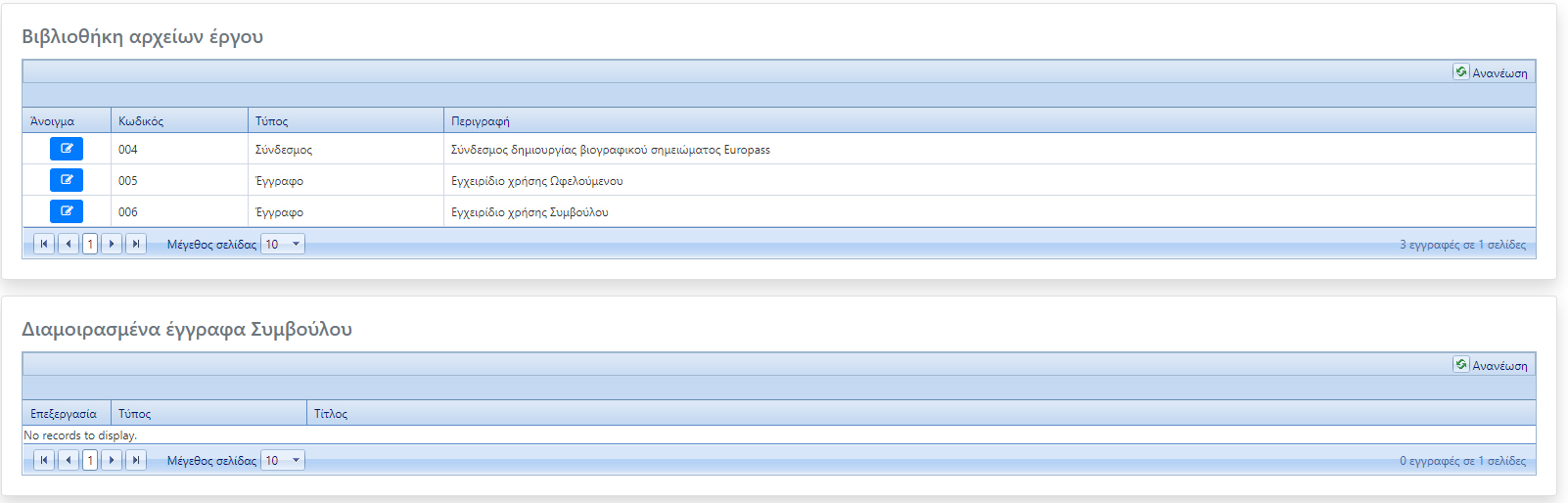Screen dimensions: 1568x503
Task: Go to last page in shared documents pager
Action: click(136, 460)
